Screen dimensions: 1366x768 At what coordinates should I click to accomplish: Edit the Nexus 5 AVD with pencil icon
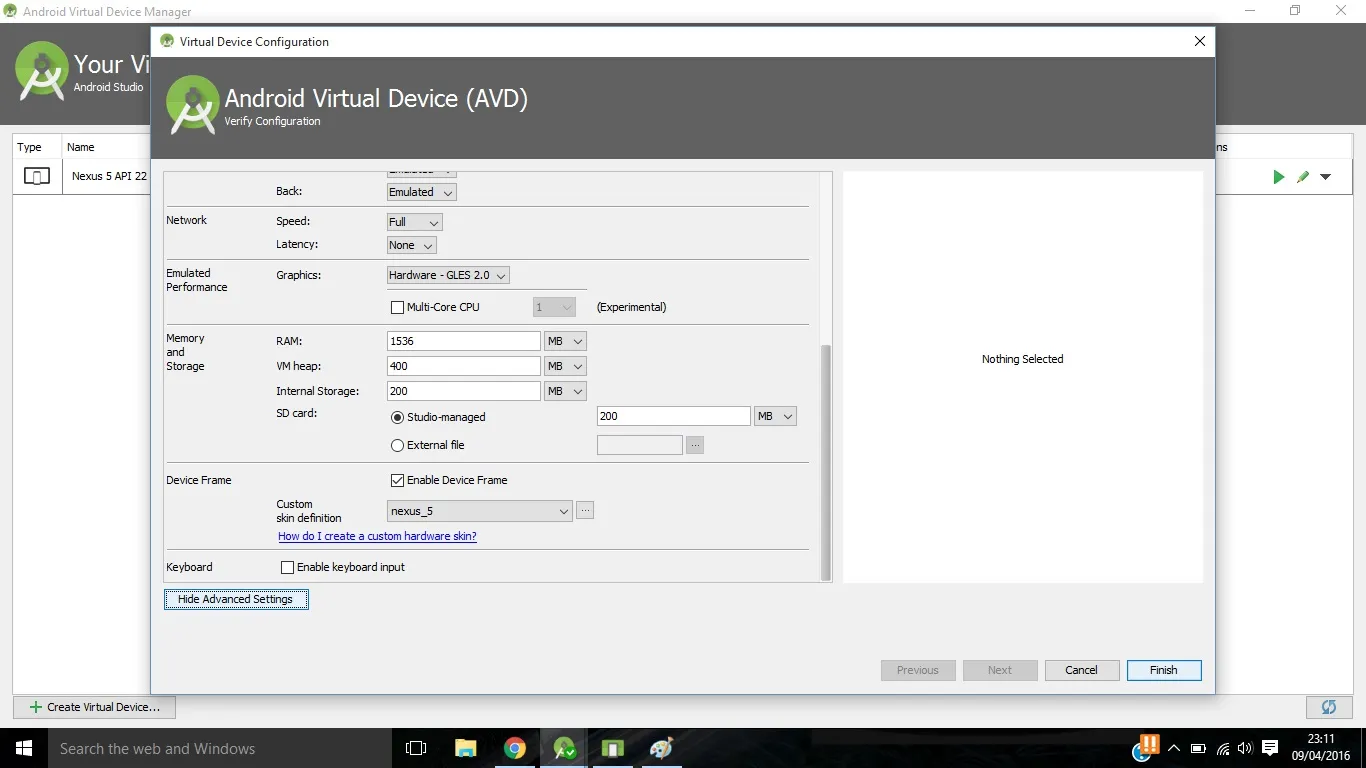(x=1302, y=177)
